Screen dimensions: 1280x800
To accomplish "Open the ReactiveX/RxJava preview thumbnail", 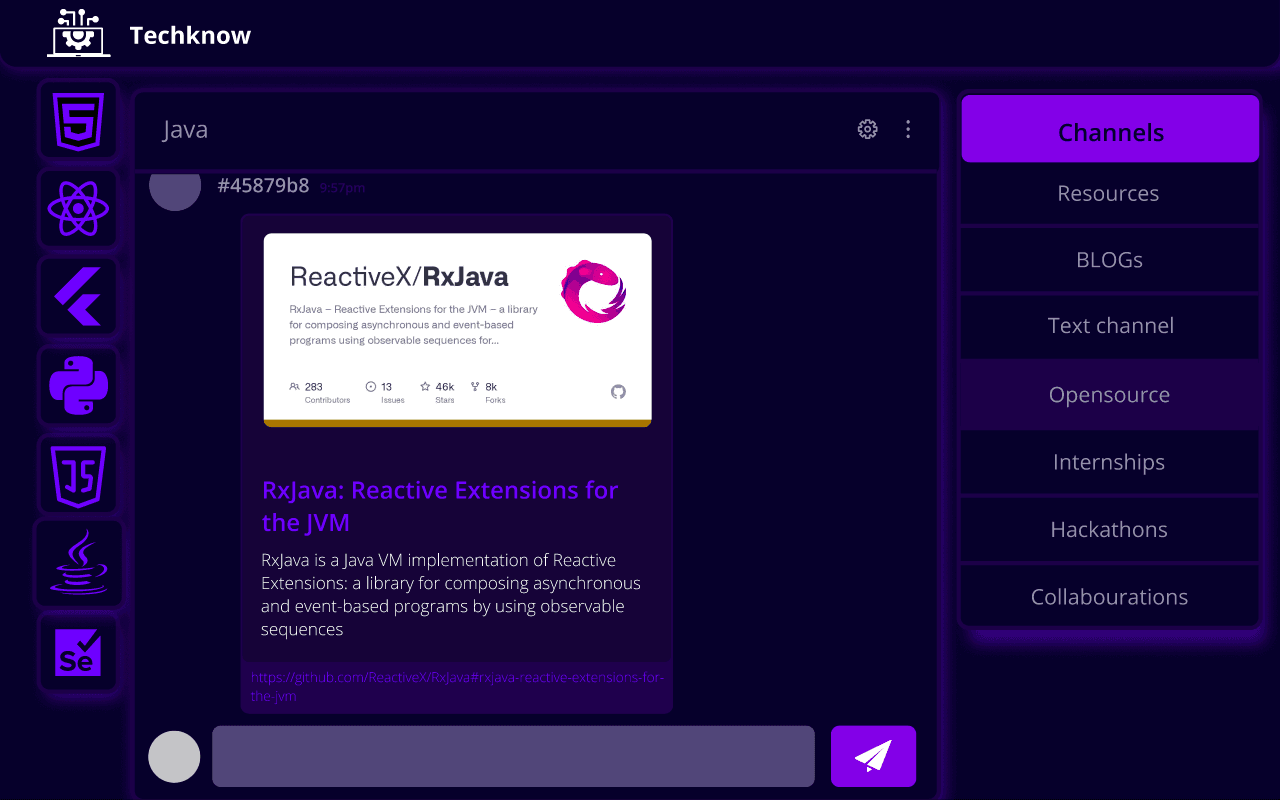I will 457,330.
